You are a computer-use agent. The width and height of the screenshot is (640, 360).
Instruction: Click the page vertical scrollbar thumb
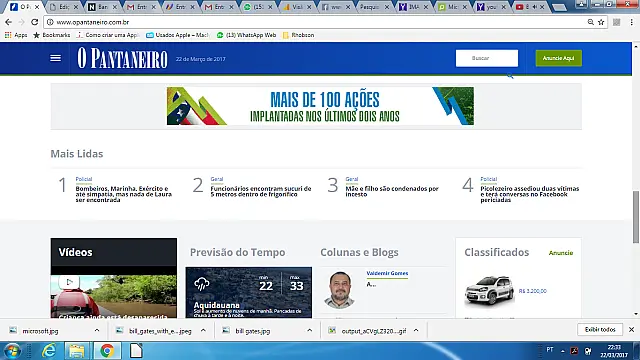[x=636, y=216]
